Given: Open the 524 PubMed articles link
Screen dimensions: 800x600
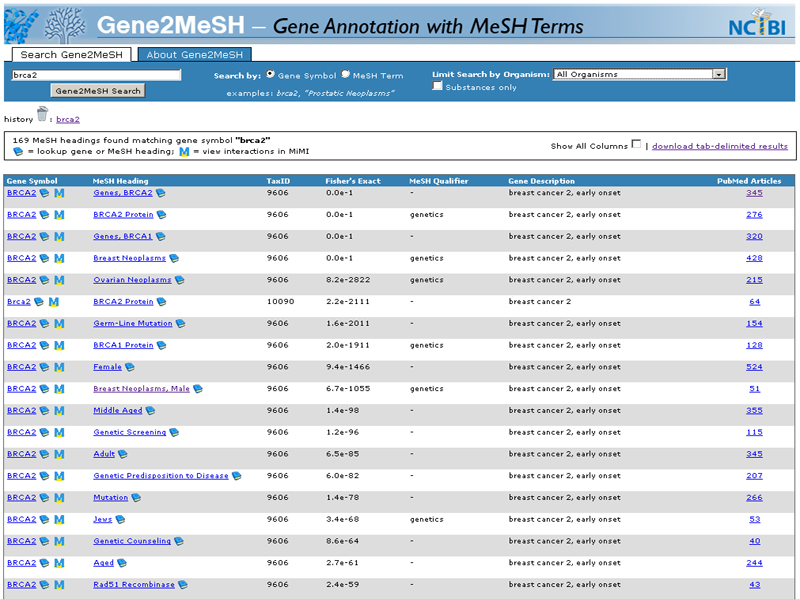Looking at the screenshot, I should coord(755,367).
